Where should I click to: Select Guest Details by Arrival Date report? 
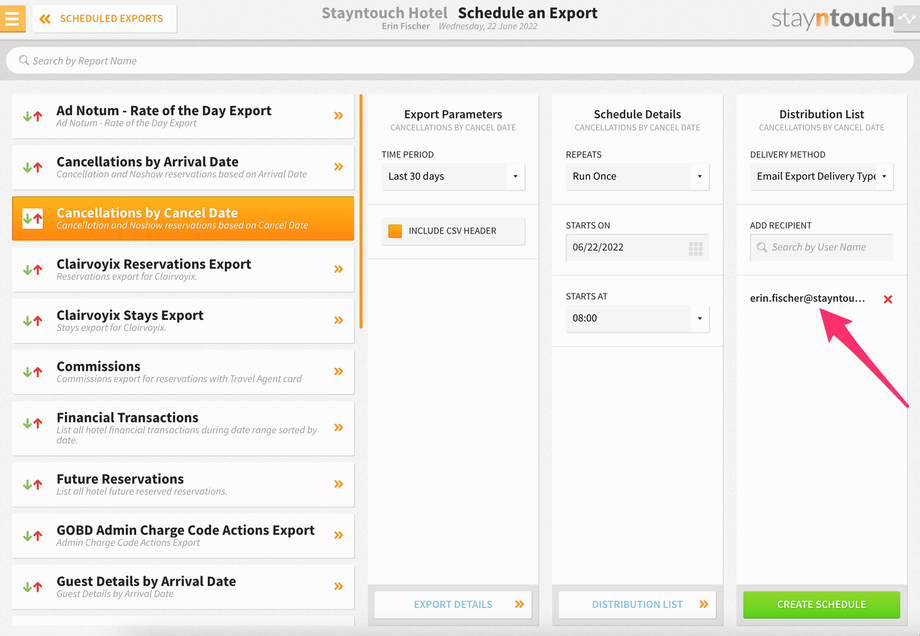click(x=183, y=586)
